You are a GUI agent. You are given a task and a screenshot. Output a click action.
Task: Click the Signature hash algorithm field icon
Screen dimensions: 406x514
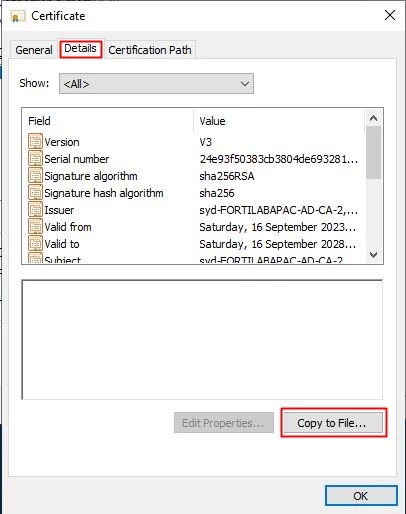[35, 192]
